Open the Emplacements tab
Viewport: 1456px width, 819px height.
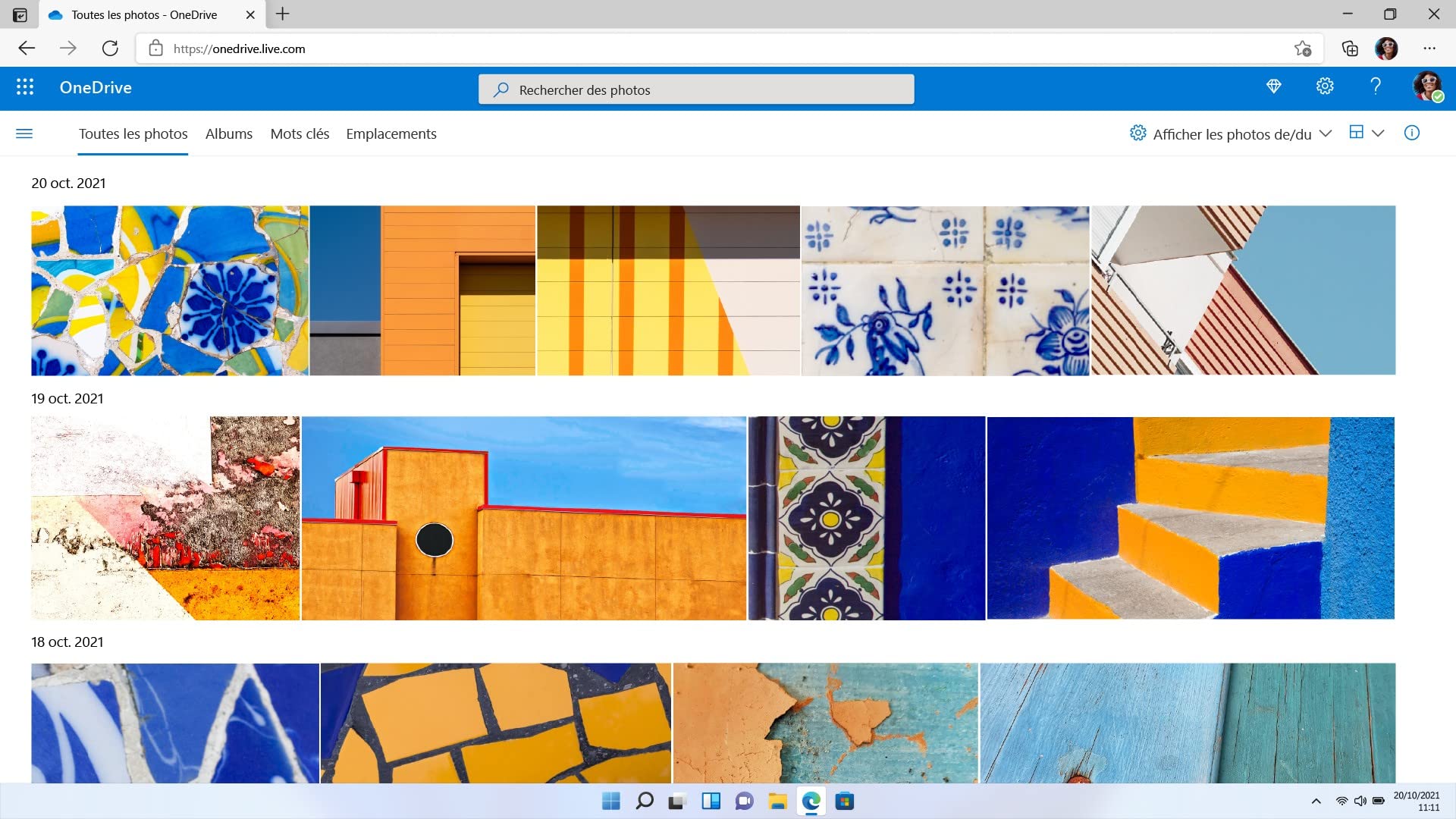391,133
